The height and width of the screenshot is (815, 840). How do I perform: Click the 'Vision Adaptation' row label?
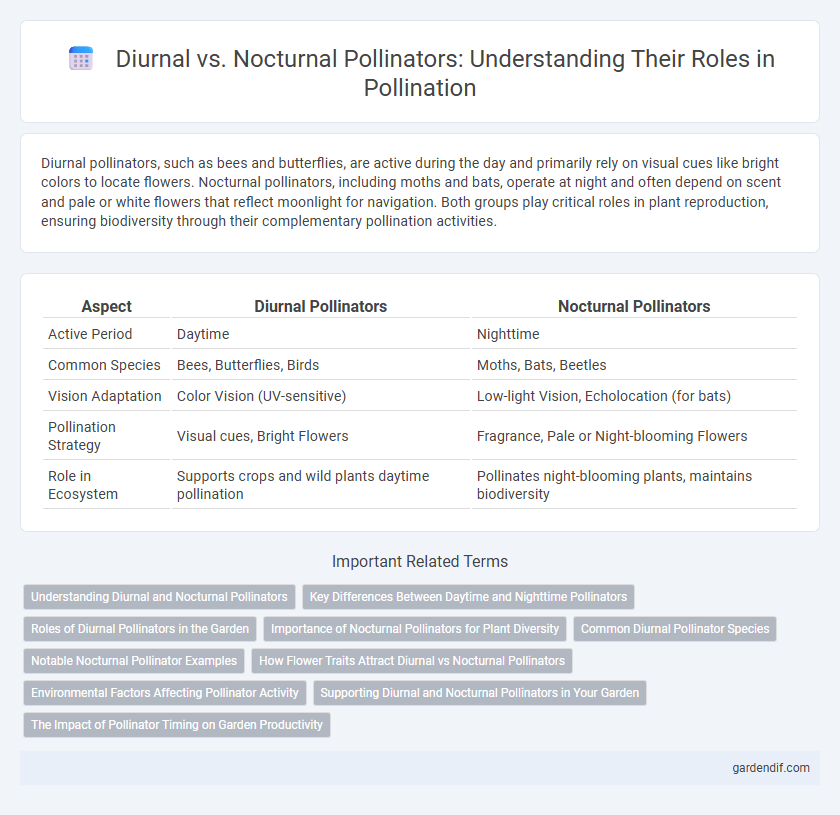click(106, 396)
